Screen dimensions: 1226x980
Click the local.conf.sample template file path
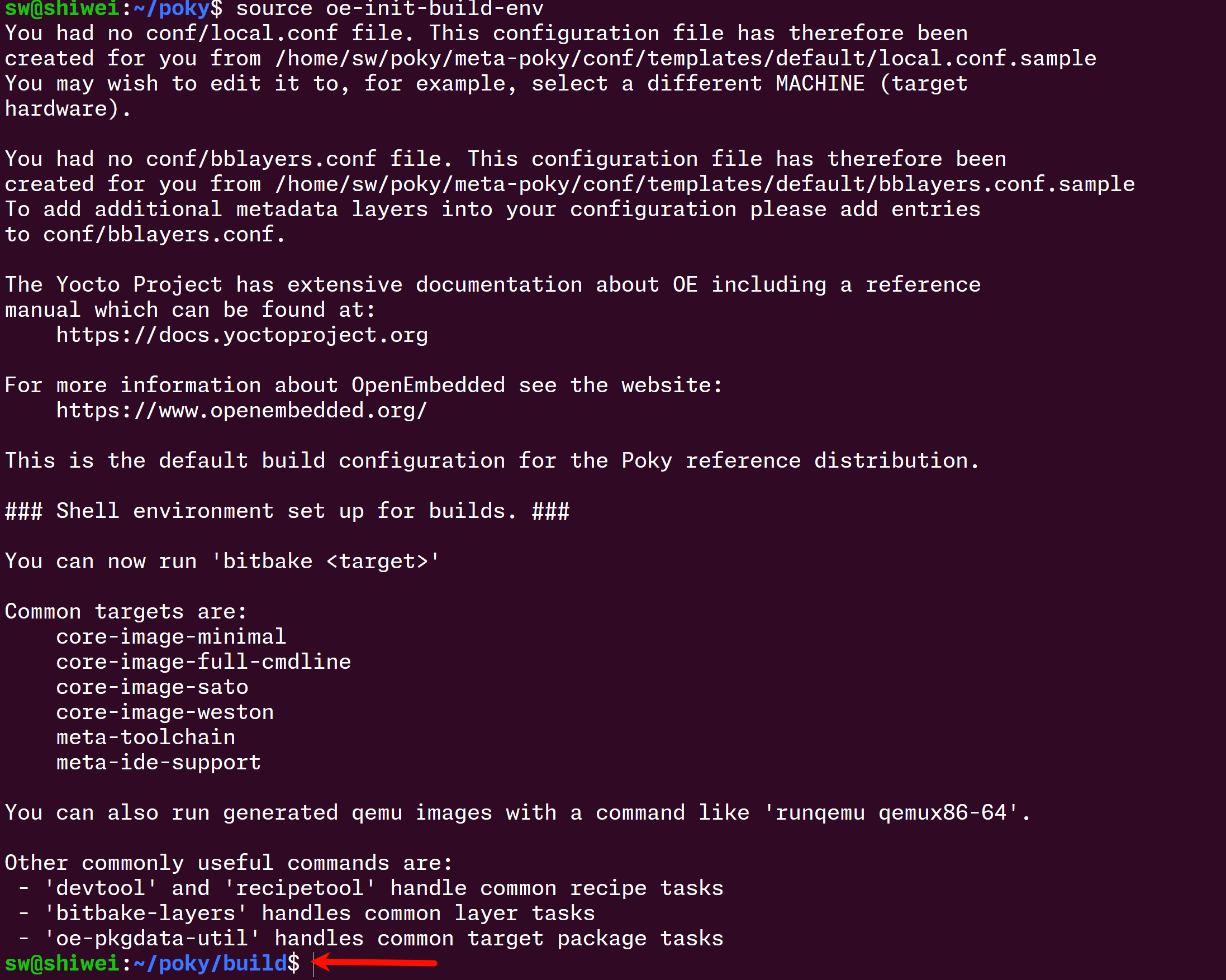click(x=685, y=59)
